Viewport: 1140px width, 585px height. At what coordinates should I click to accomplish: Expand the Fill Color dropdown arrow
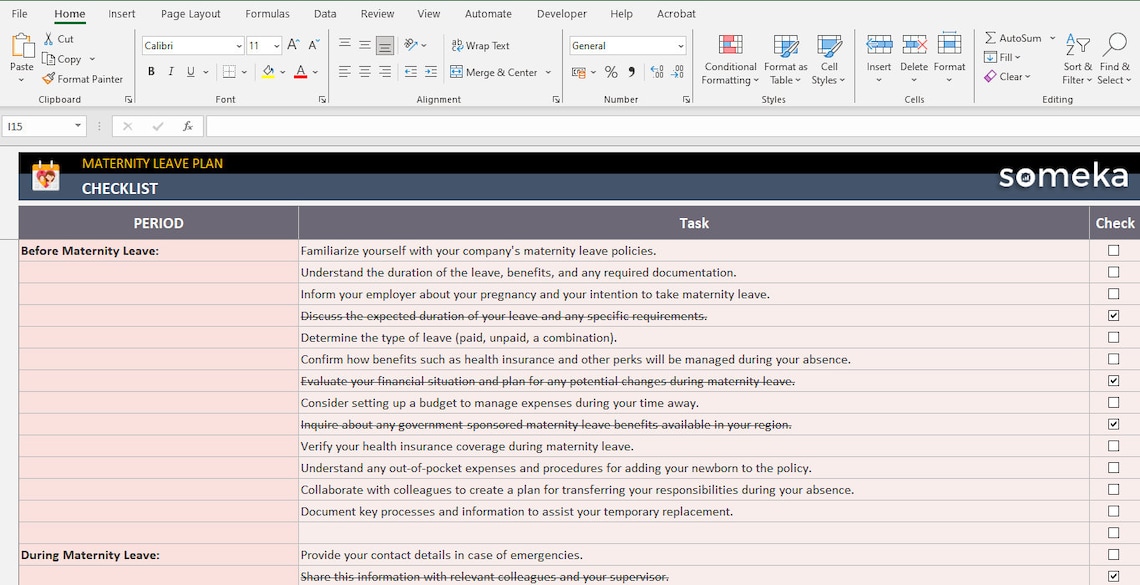pos(282,71)
